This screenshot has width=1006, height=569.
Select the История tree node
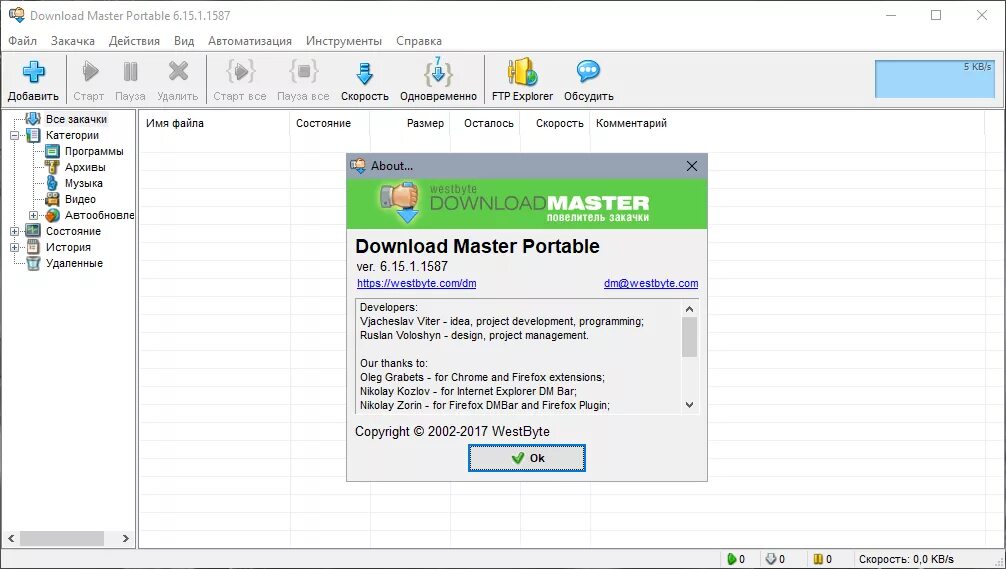68,248
